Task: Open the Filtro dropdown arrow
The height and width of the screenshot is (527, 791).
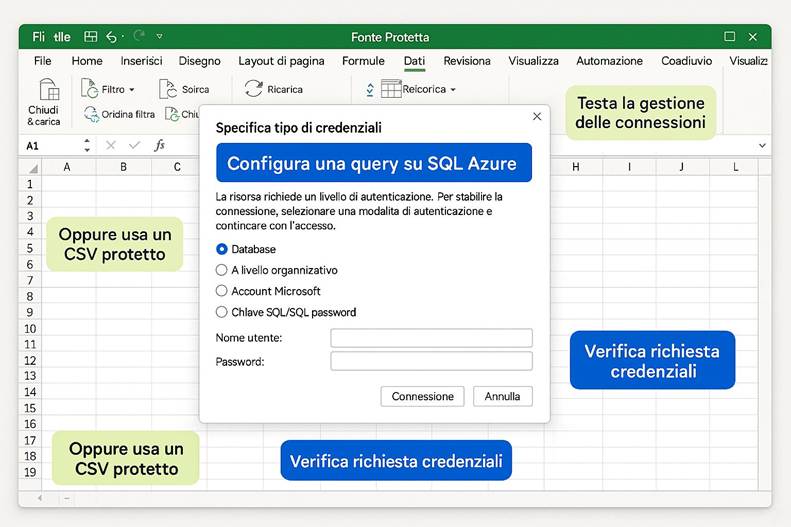Action: click(131, 90)
